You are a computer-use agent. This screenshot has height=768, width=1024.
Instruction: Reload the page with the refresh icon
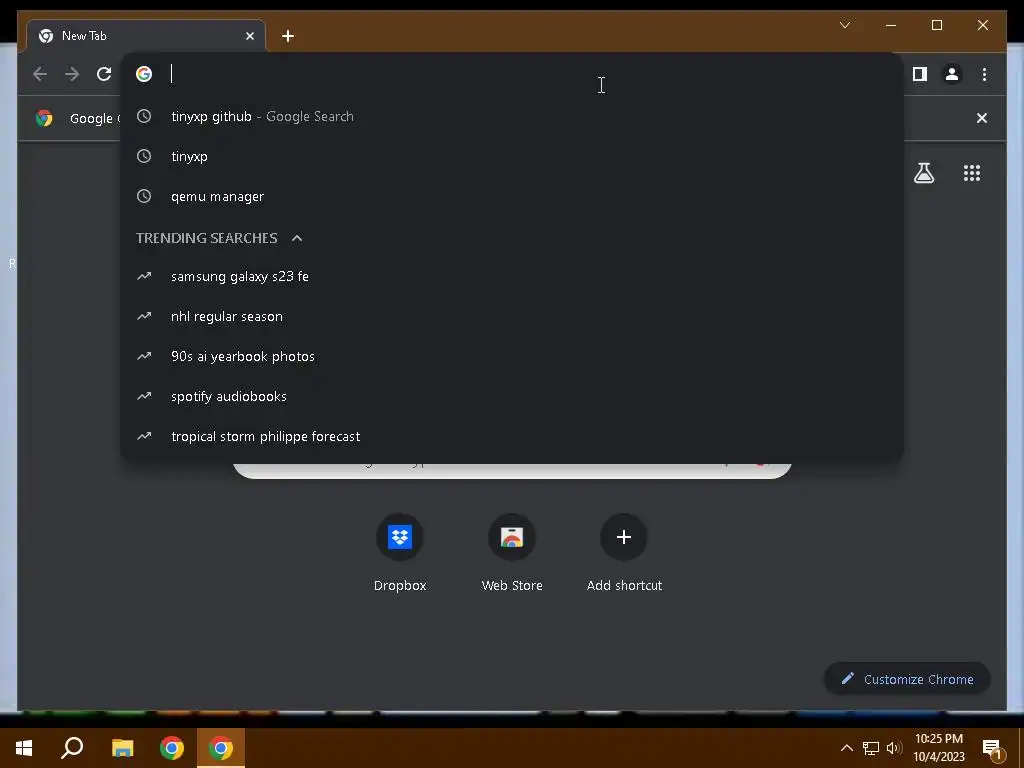104,74
